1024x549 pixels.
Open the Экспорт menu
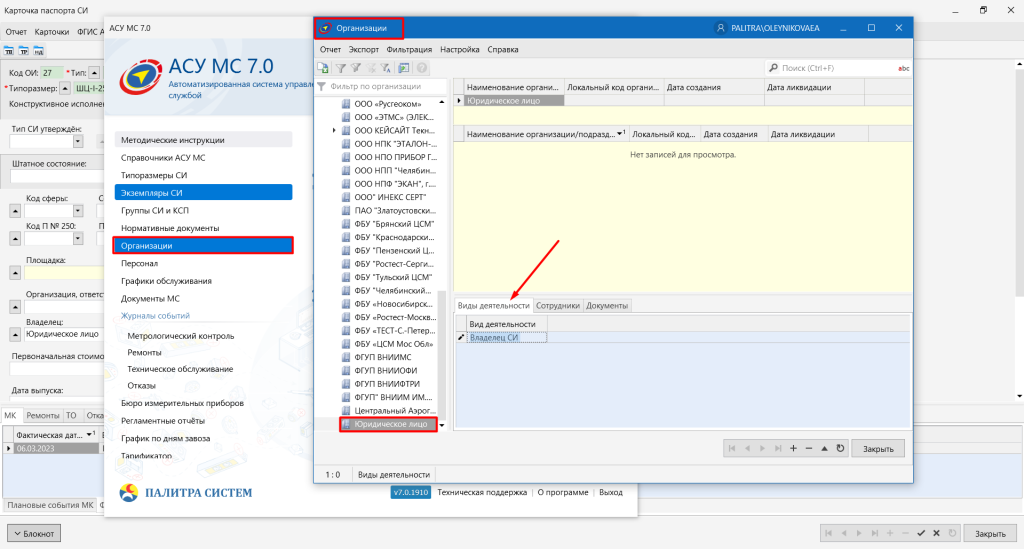coord(364,50)
